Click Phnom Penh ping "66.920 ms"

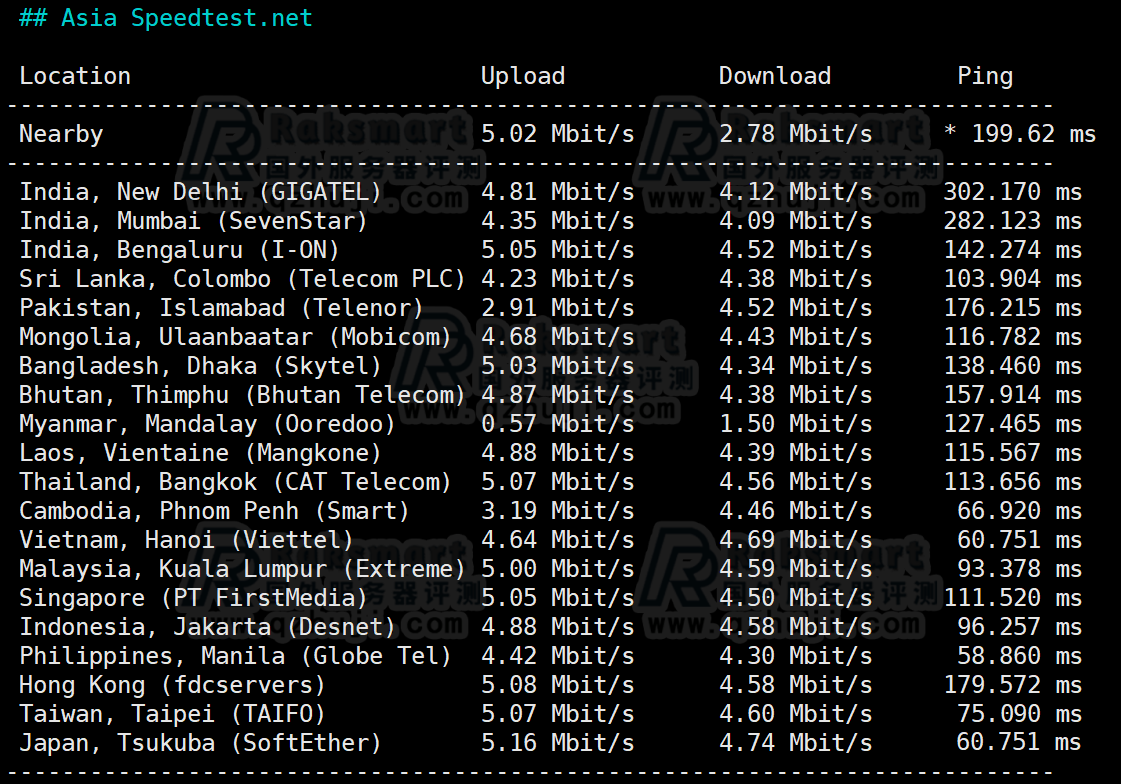1019,510
